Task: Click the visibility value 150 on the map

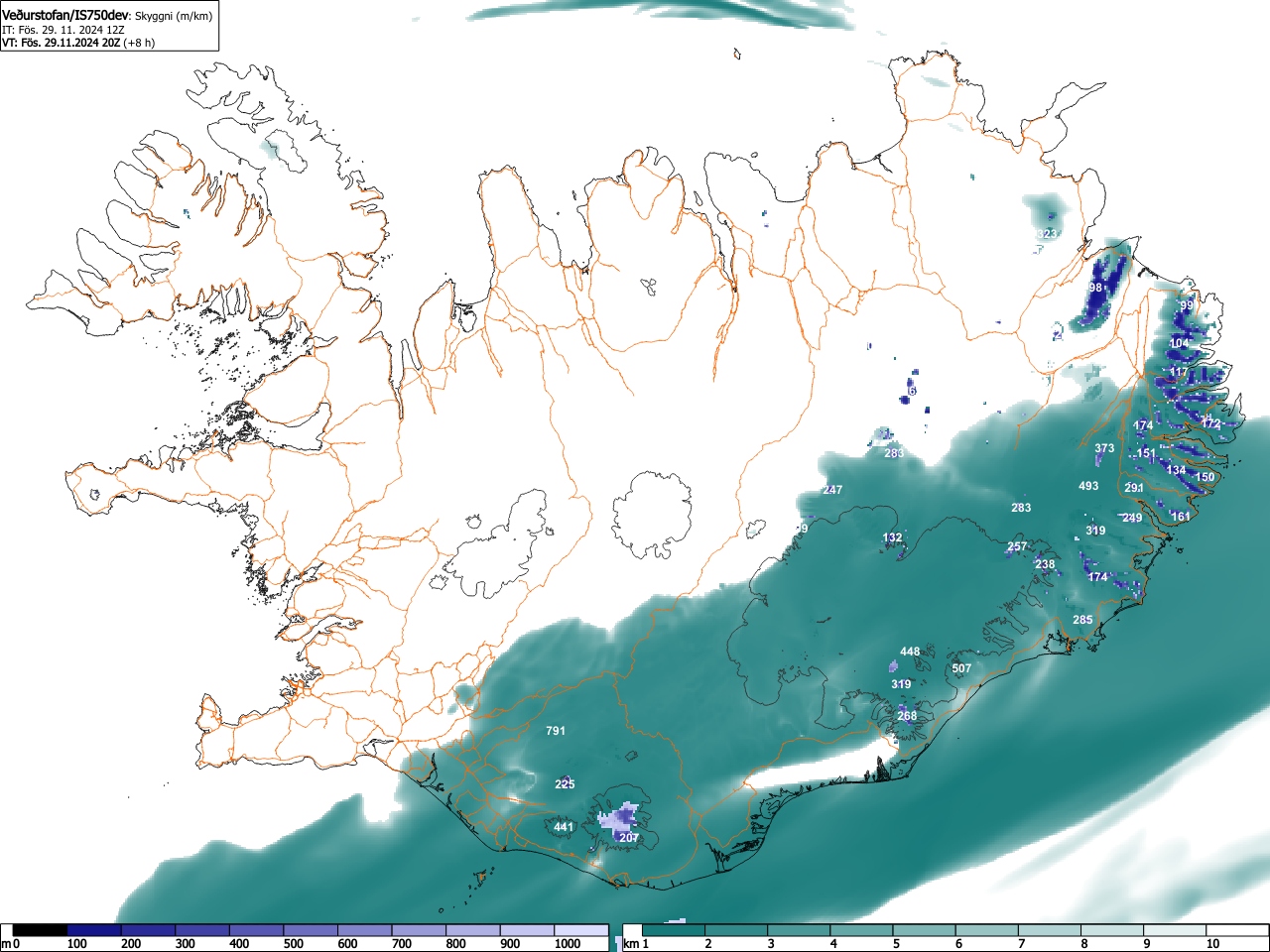Action: (x=1205, y=477)
